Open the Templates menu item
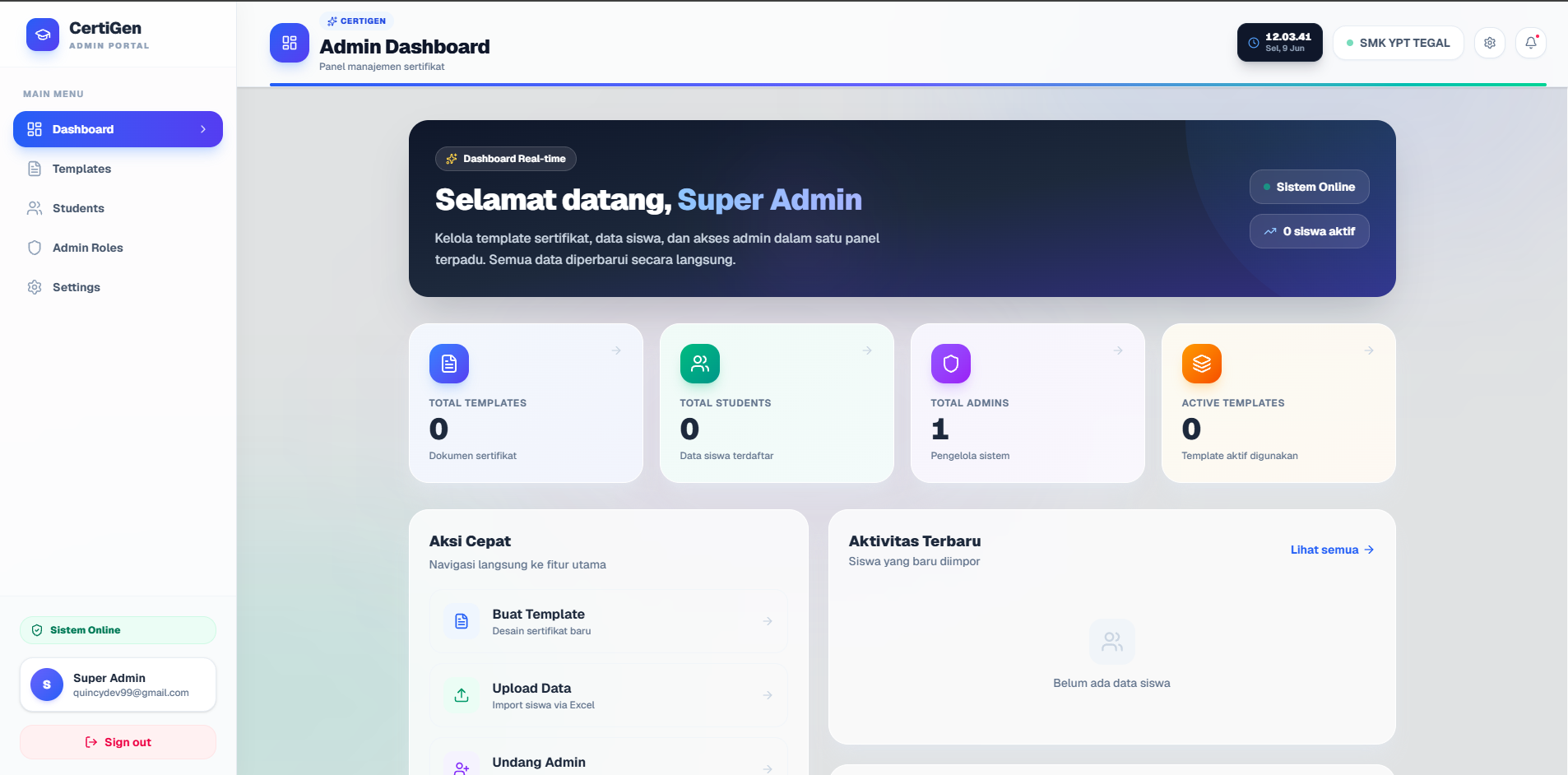This screenshot has width=1568, height=775. click(x=118, y=169)
